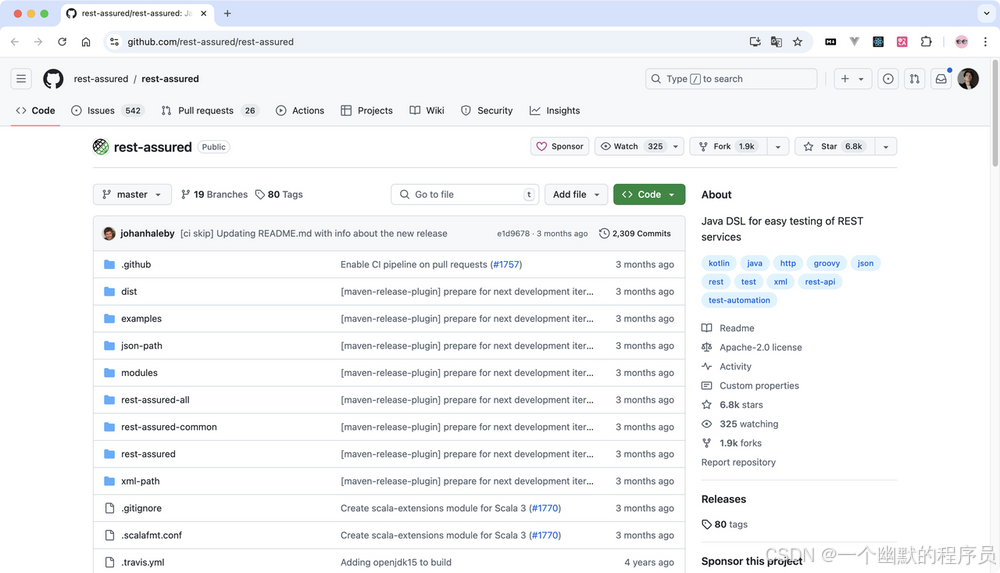Open the Actions tab

[300, 110]
